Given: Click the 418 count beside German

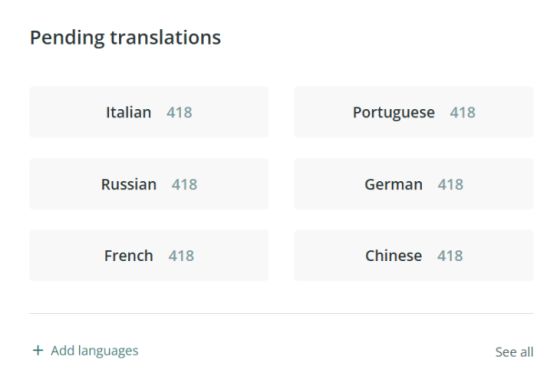Looking at the screenshot, I should (x=451, y=185).
